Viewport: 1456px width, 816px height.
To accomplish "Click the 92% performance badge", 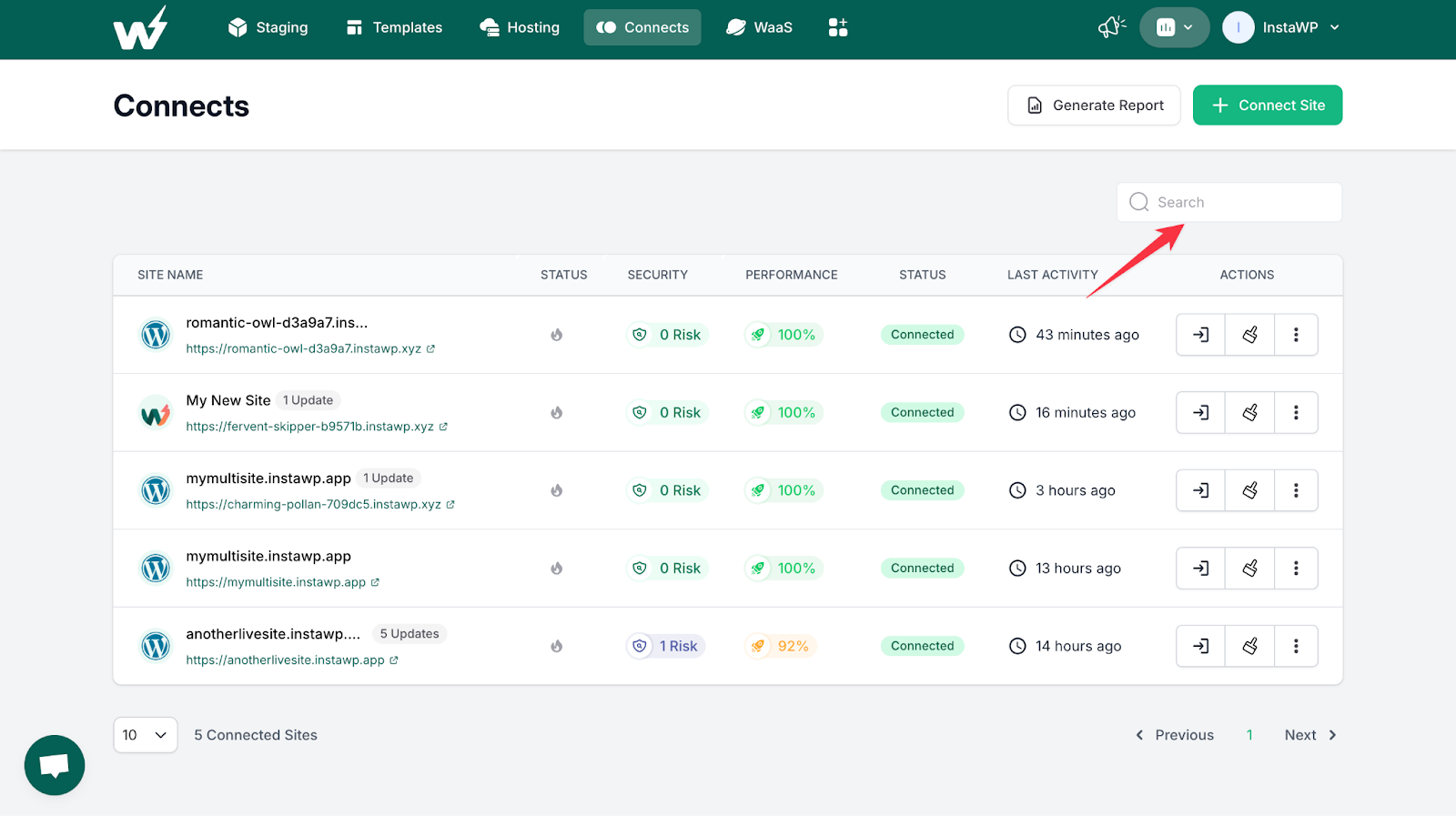I will tap(781, 646).
